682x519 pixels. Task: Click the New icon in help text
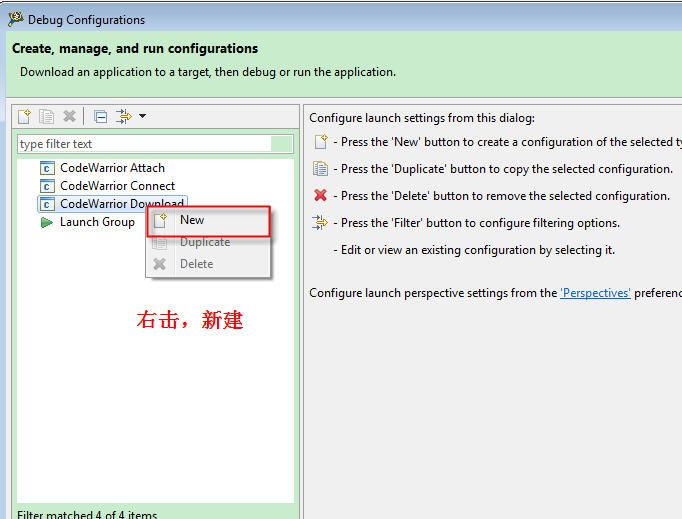coord(321,141)
